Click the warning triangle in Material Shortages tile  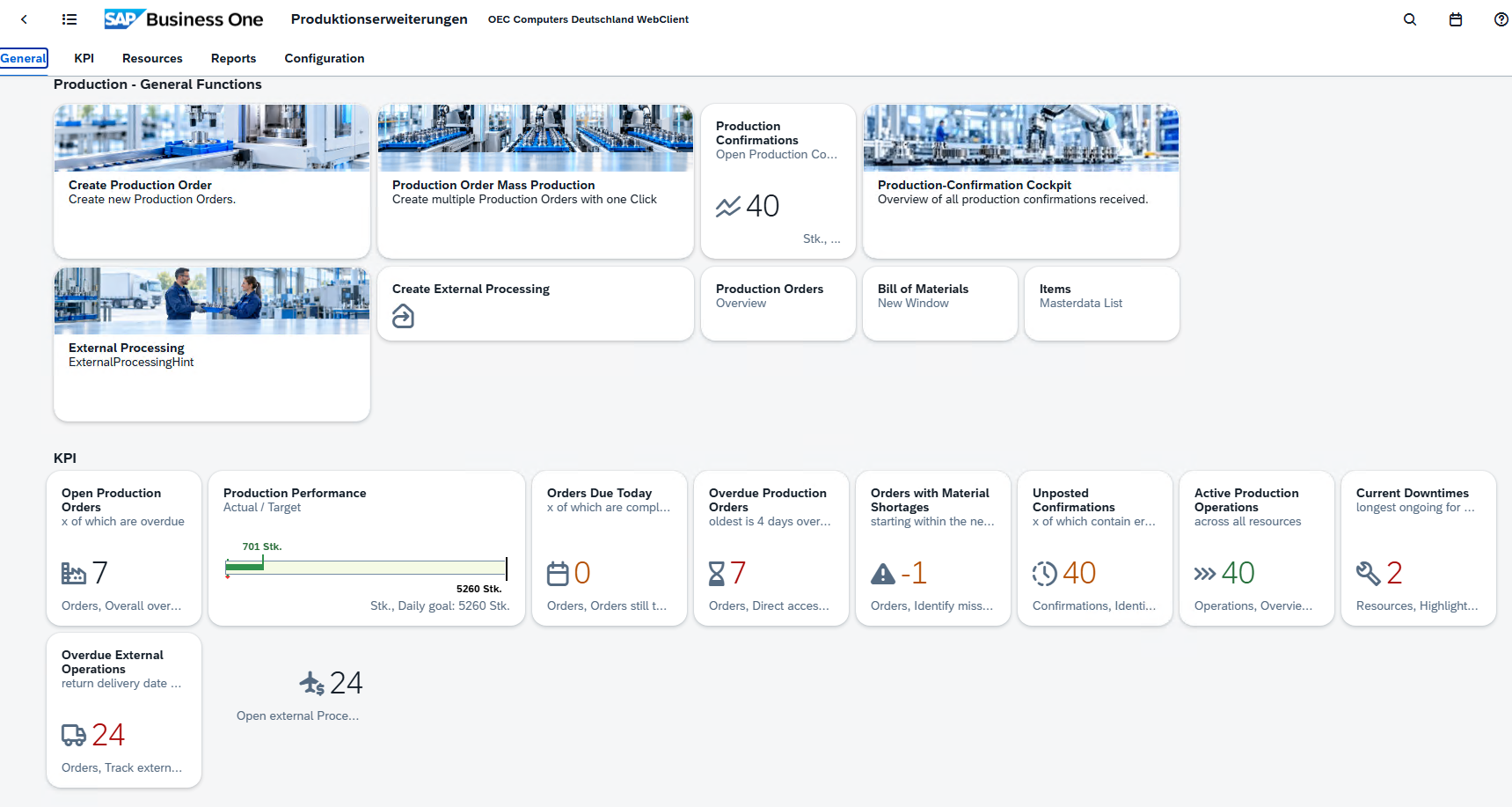pos(883,574)
